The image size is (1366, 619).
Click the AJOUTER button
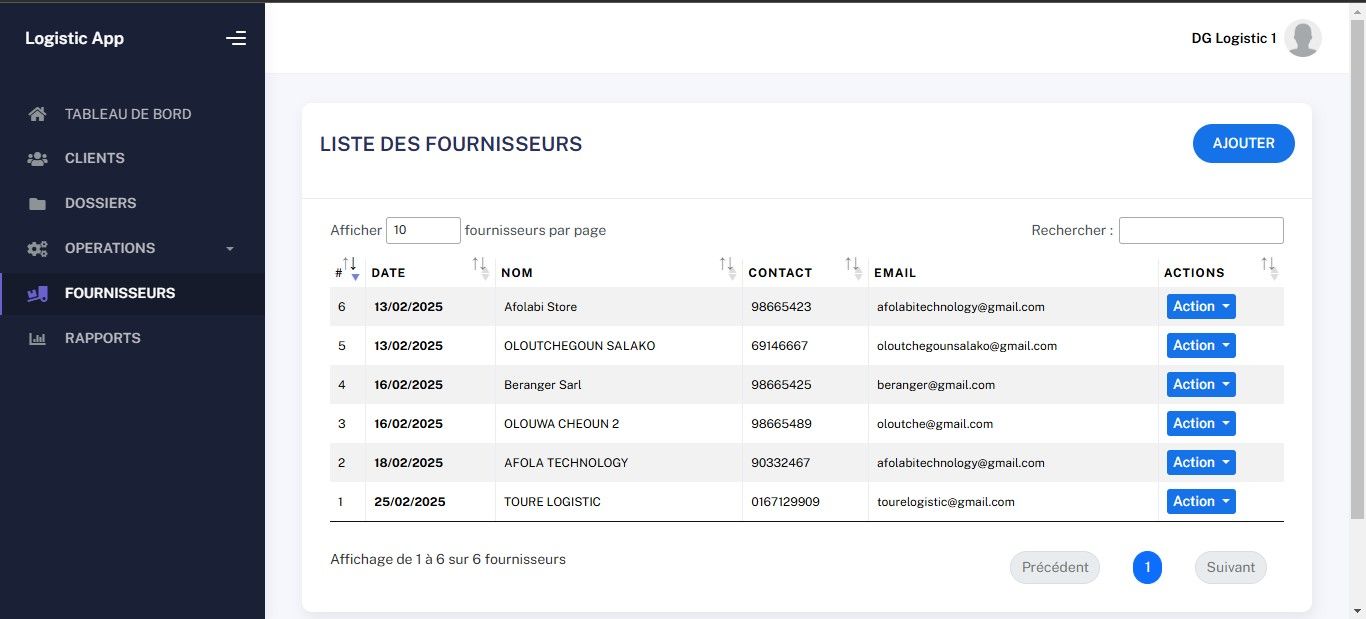coord(1243,143)
